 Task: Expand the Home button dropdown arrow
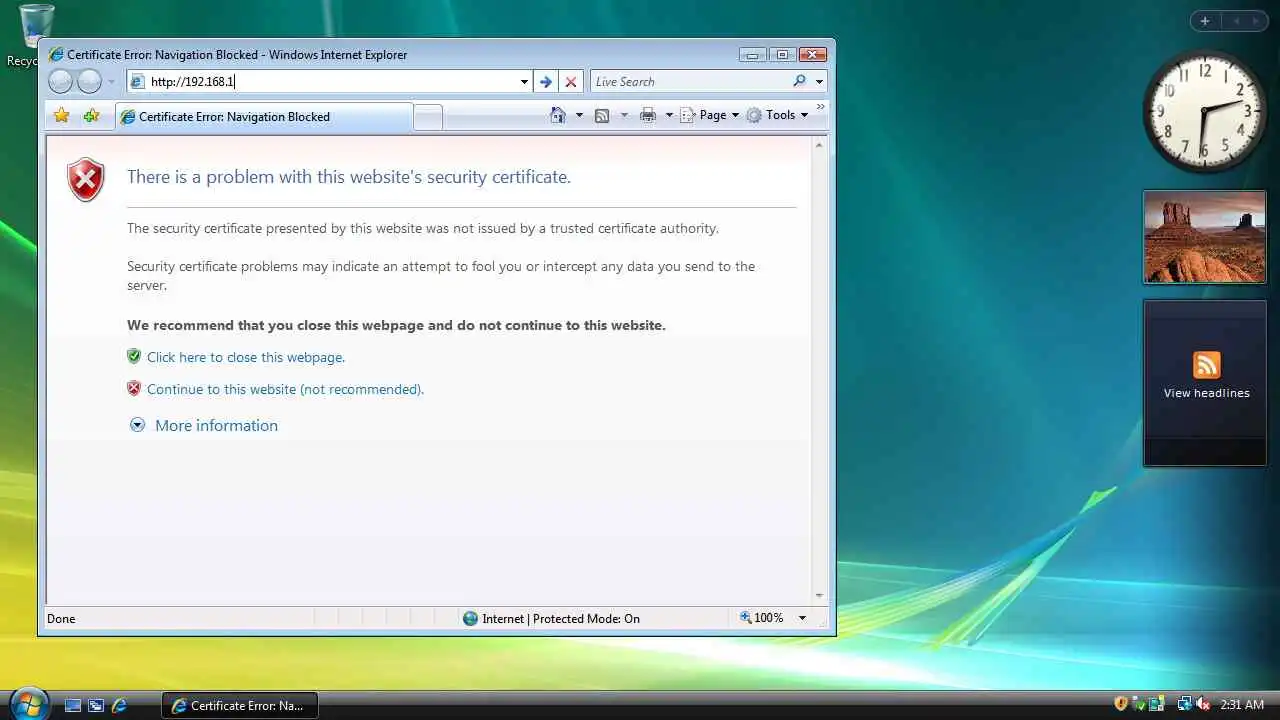[x=579, y=115]
